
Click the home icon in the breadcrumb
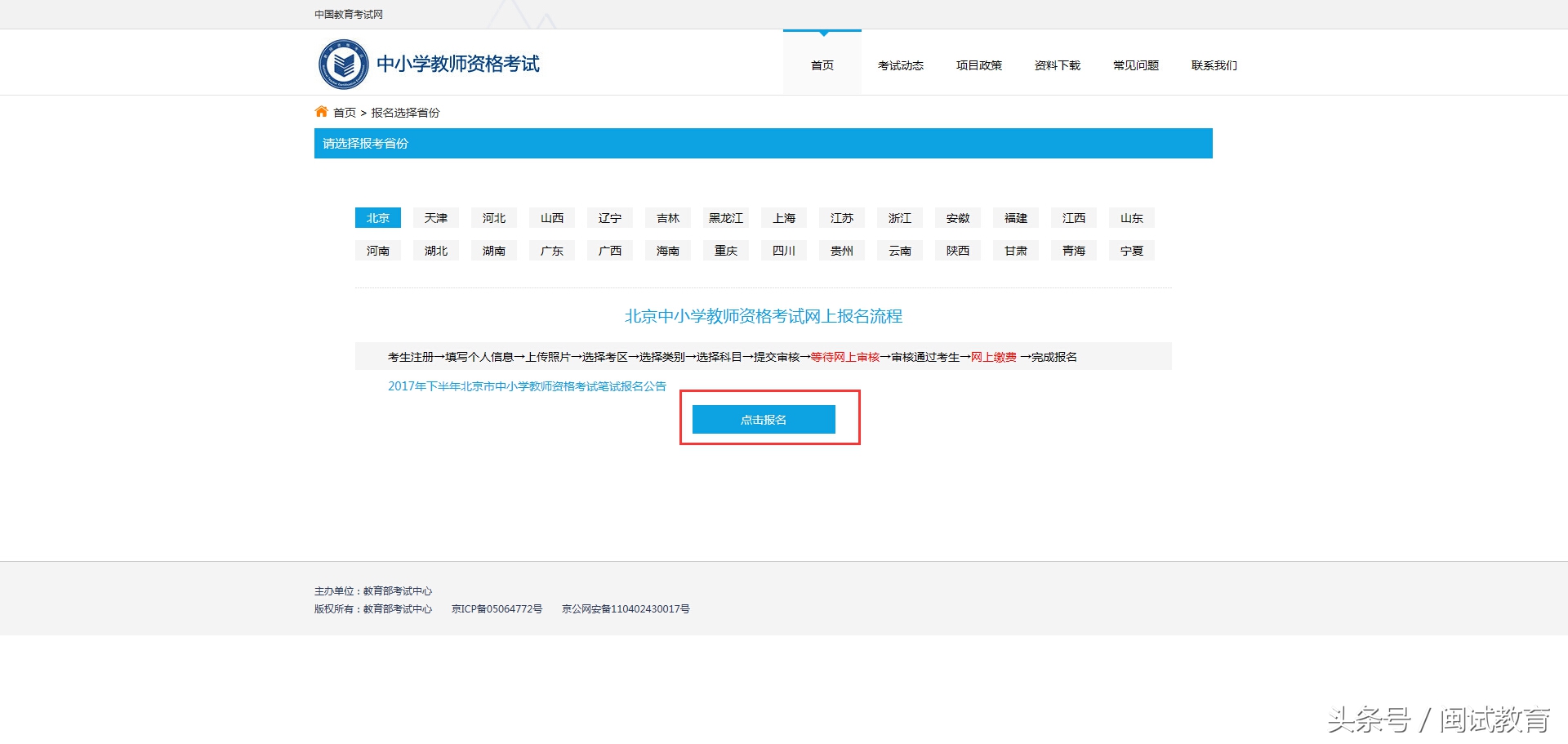pos(321,112)
